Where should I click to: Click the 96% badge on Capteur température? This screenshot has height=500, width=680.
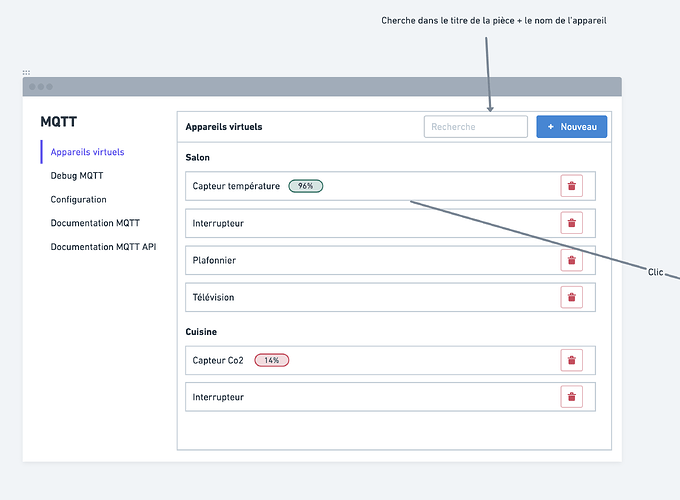pos(305,186)
